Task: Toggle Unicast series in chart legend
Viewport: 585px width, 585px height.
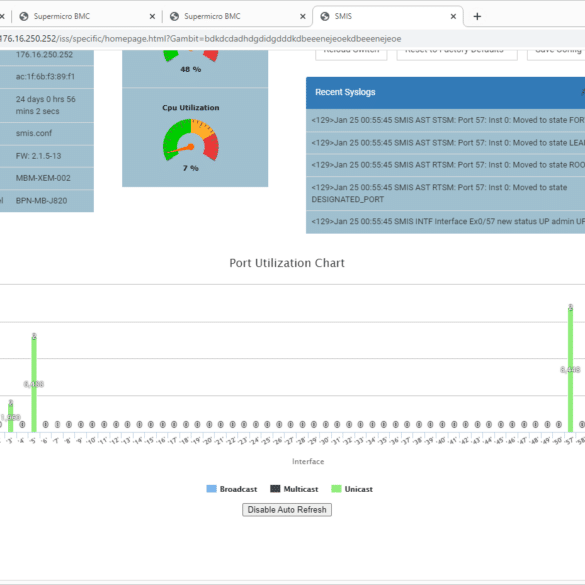Action: (352, 489)
